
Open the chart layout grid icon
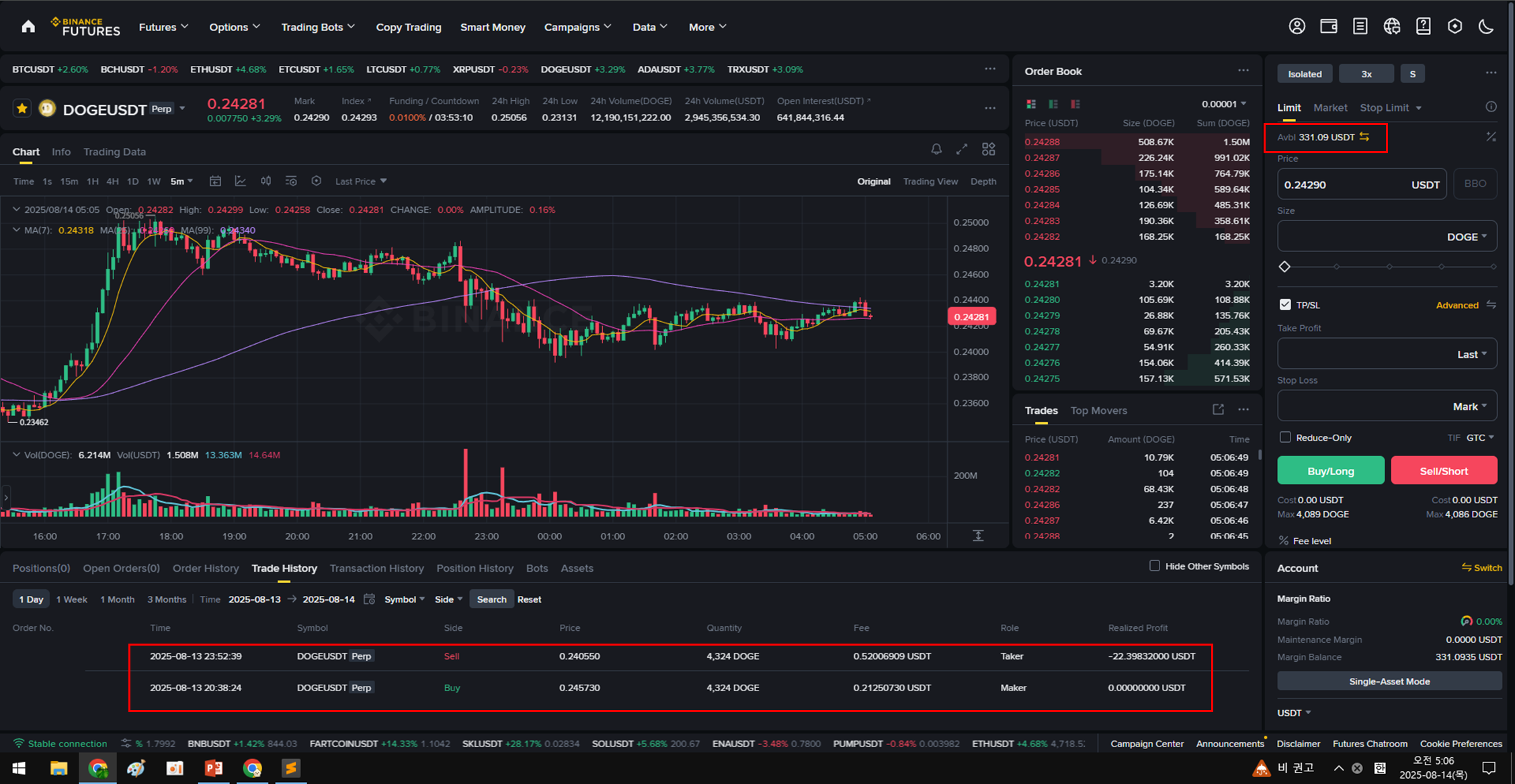pos(988,149)
